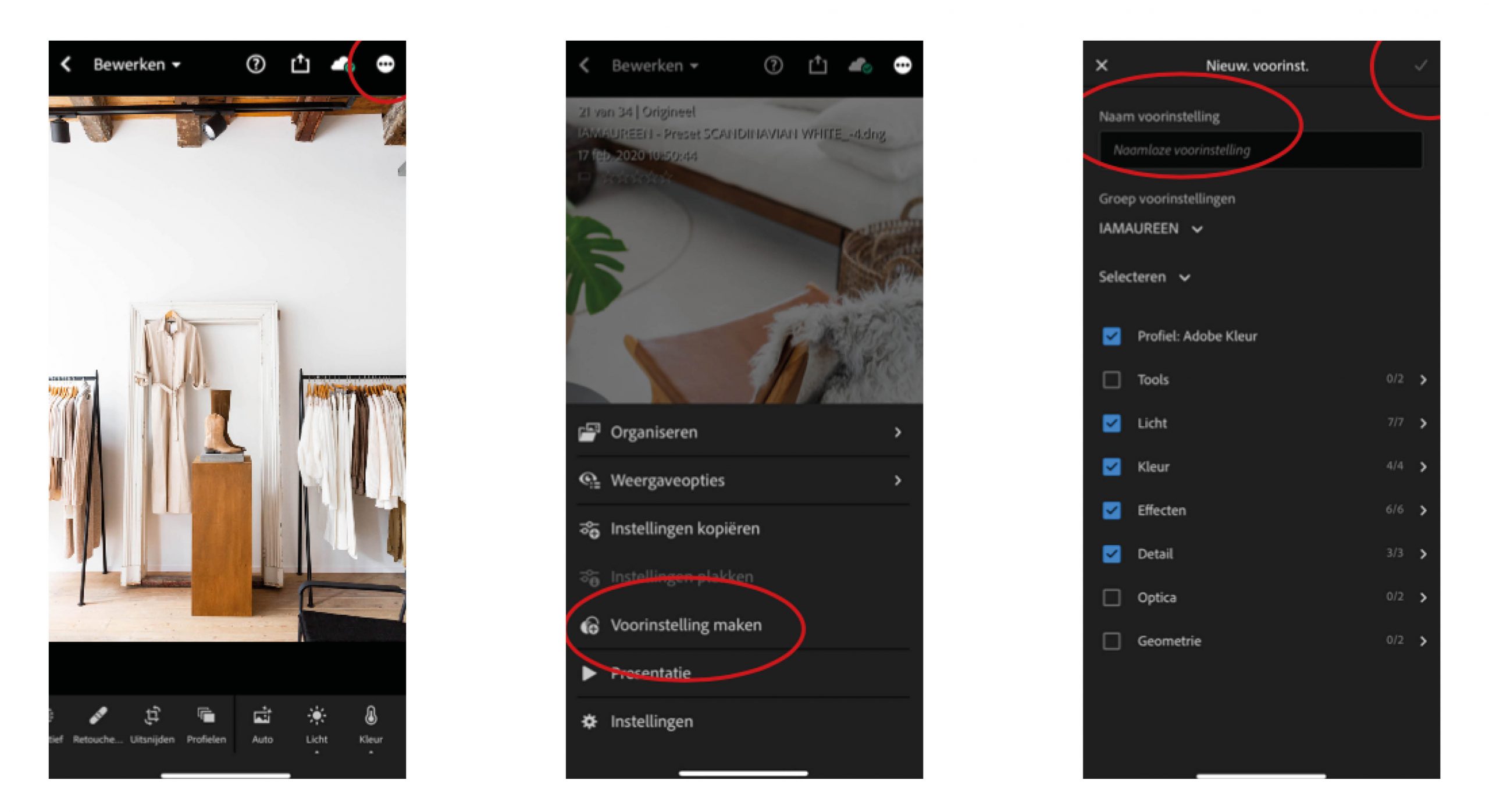
Task: Confirm new preset with checkmark button
Action: point(1420,65)
